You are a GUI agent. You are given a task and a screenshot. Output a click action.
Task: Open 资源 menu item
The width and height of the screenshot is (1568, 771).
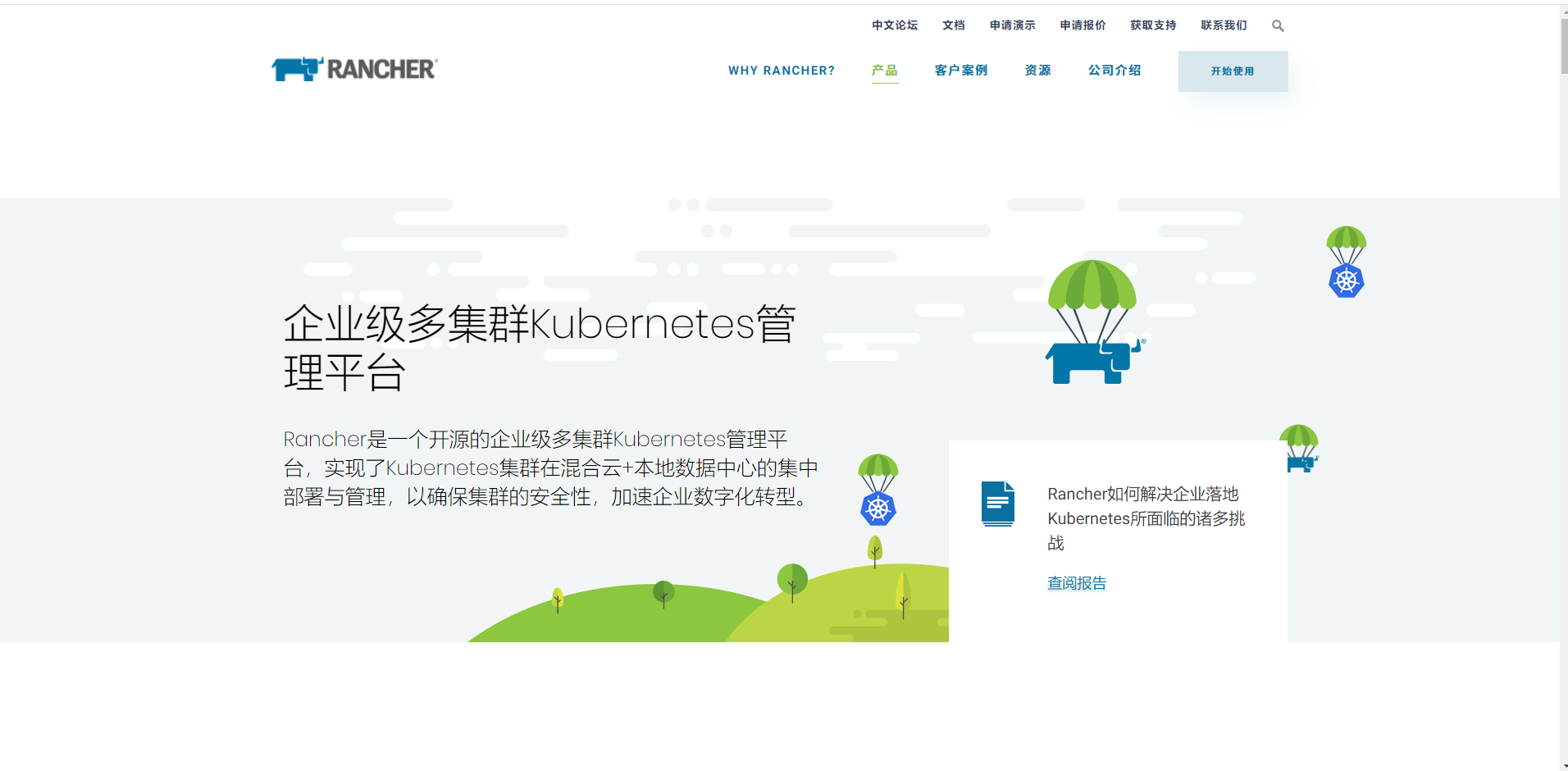pyautogui.click(x=1038, y=71)
